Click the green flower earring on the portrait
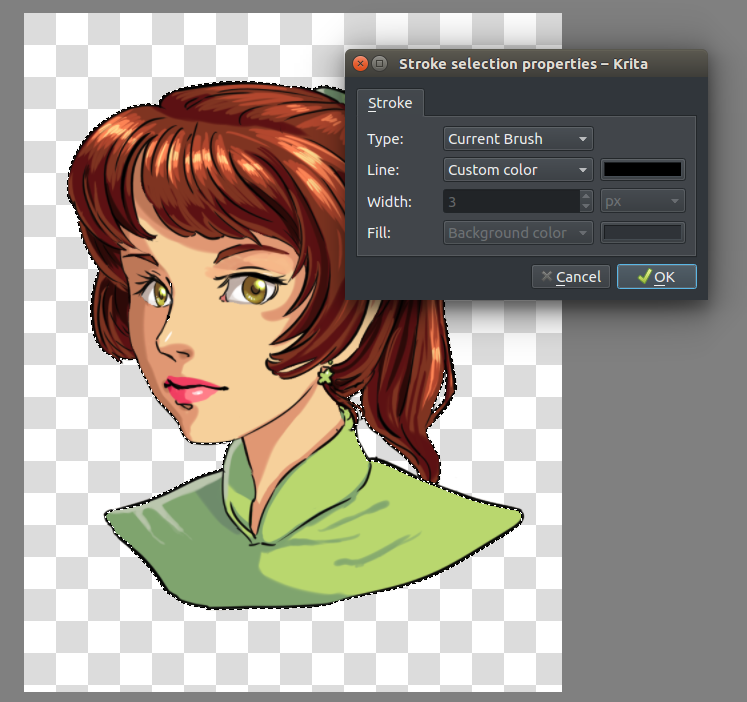 325,376
